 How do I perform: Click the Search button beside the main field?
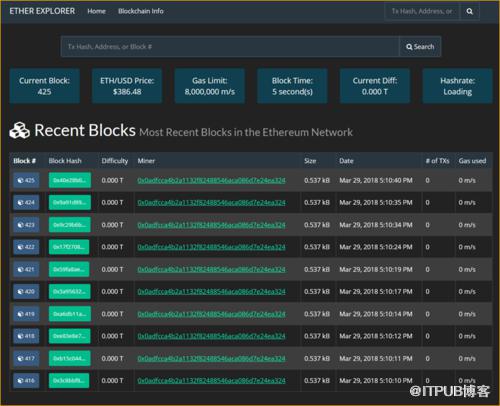point(420,47)
